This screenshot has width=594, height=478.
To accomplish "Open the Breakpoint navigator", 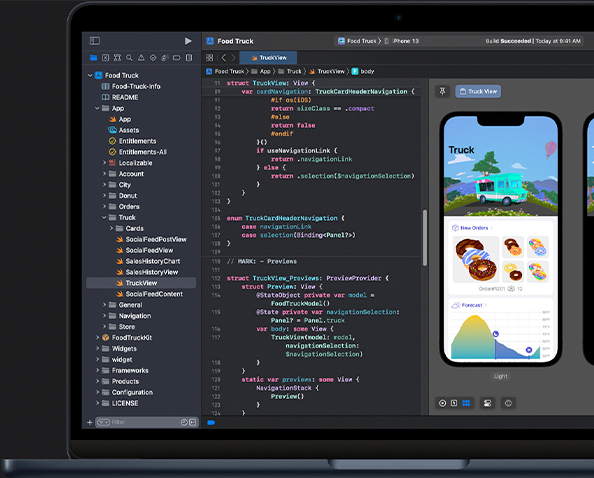I will point(177,58).
